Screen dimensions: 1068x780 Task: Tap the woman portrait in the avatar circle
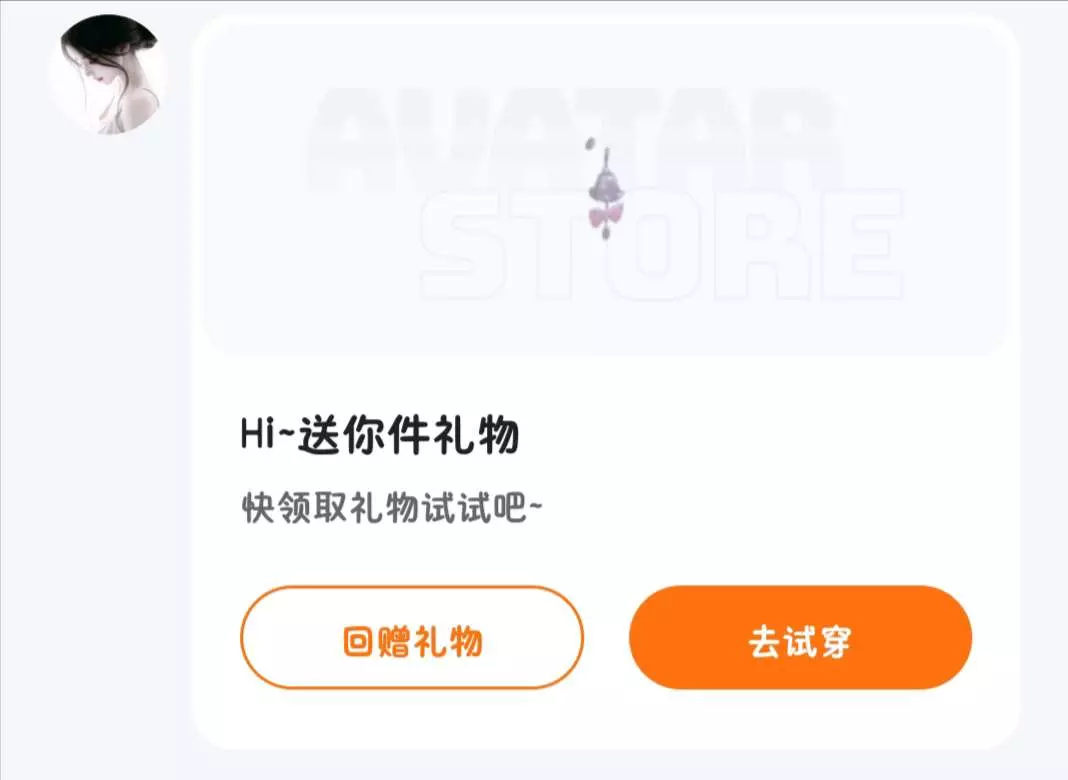108,74
